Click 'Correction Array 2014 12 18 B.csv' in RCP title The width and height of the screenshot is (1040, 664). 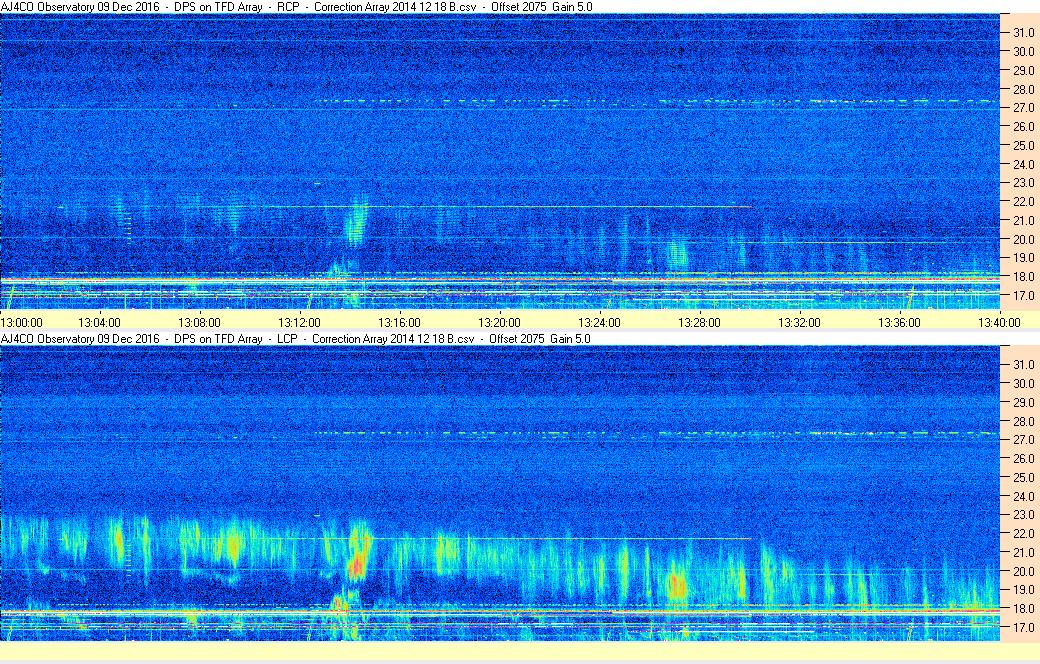click(395, 7)
